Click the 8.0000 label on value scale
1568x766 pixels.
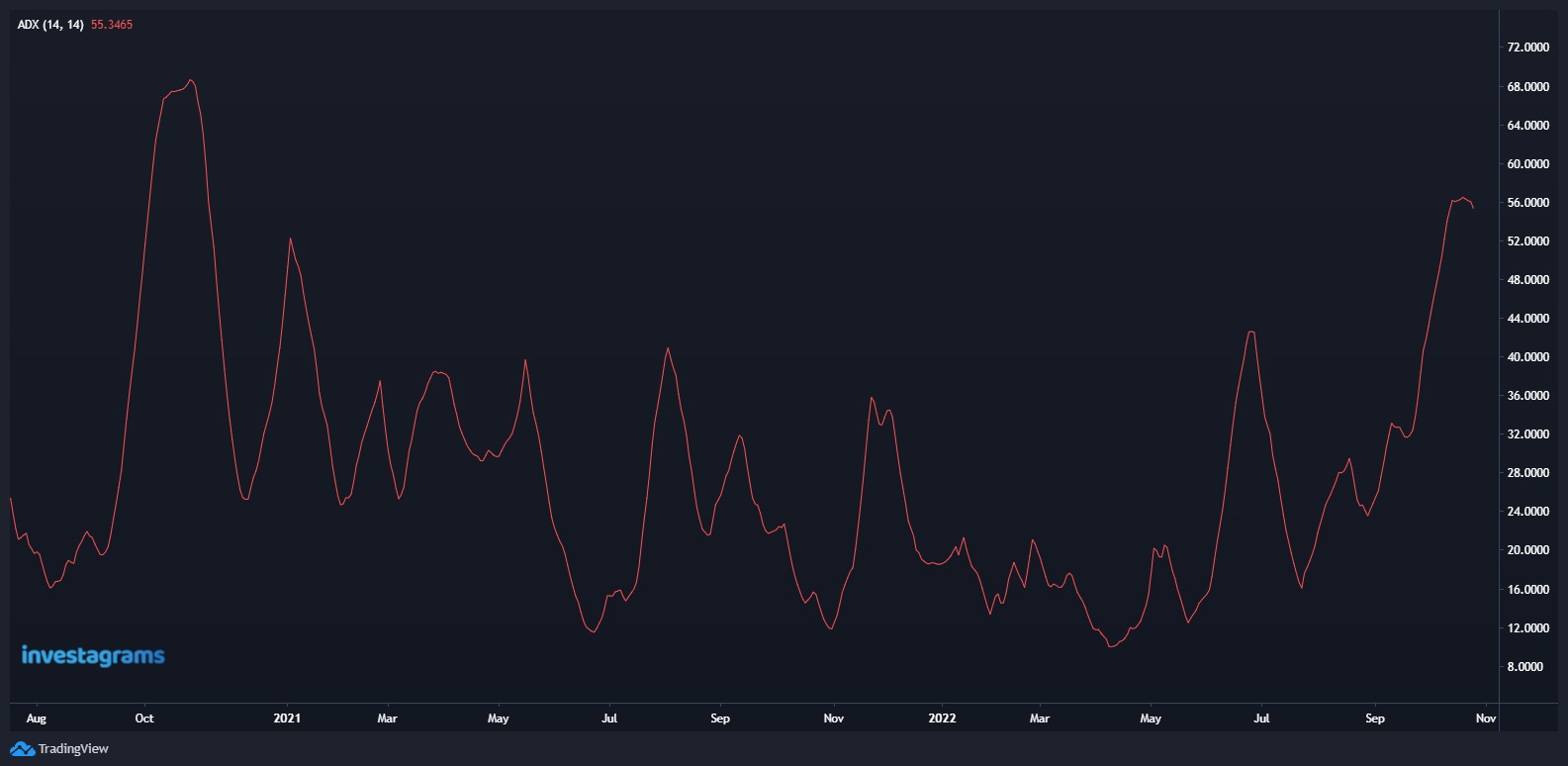(x=1524, y=667)
